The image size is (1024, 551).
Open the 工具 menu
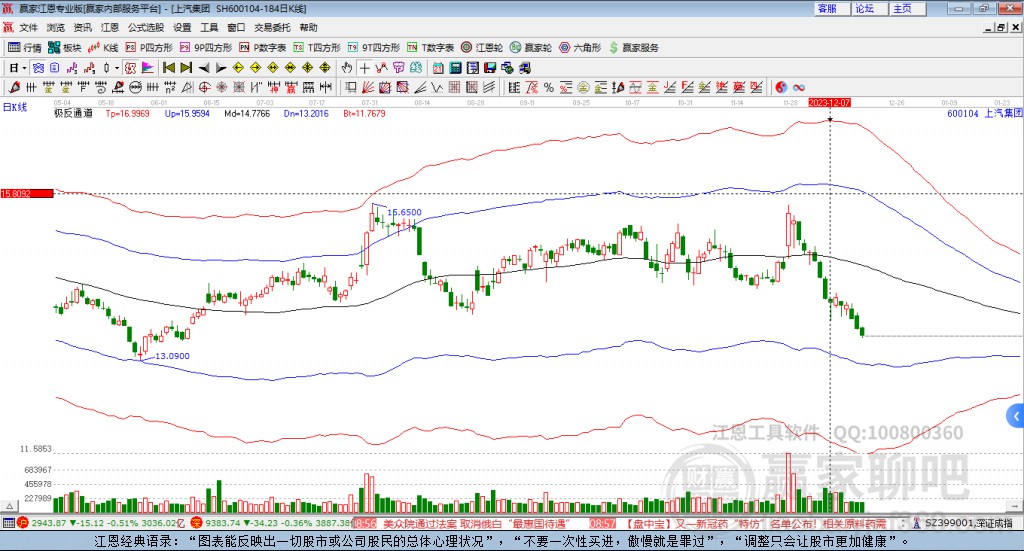(x=209, y=27)
